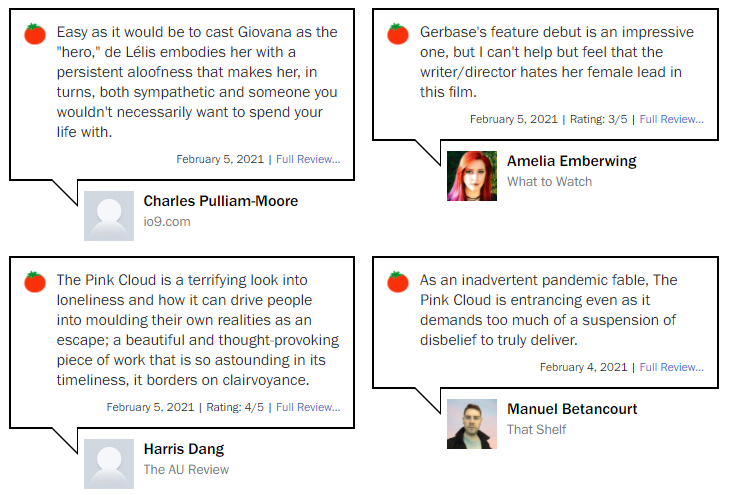Open the io9.com publication link
Image resolution: width=737 pixels, height=495 pixels.
pos(167,222)
